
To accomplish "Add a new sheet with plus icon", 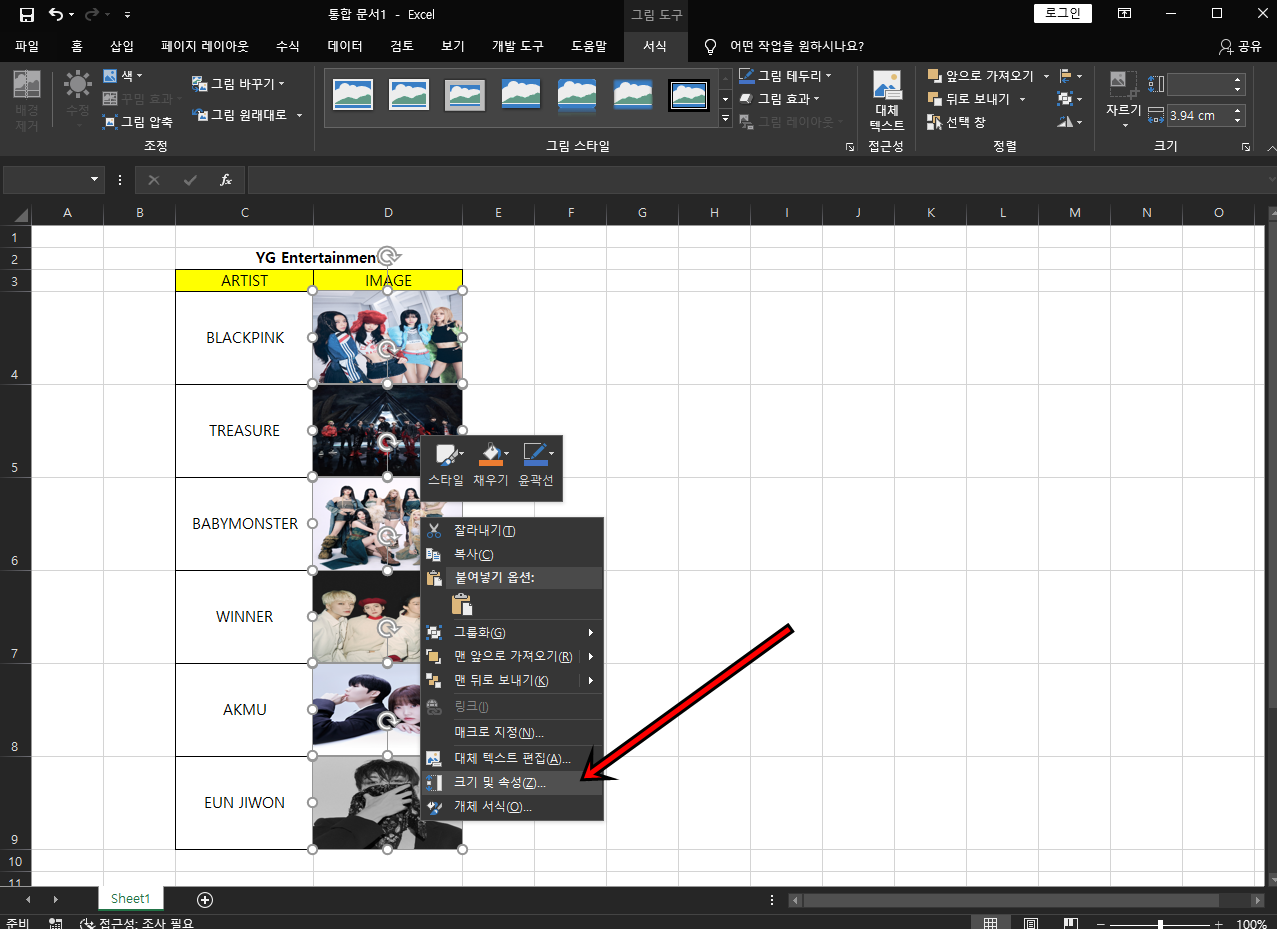I will click(x=205, y=899).
